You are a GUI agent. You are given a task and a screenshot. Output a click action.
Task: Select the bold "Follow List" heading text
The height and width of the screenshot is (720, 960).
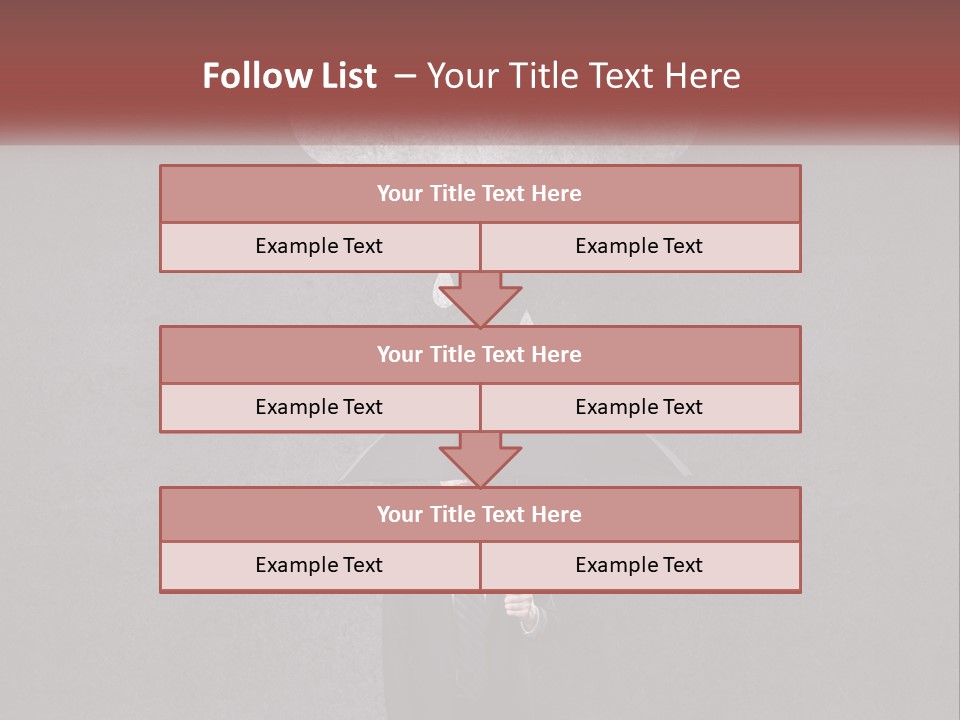pos(290,76)
